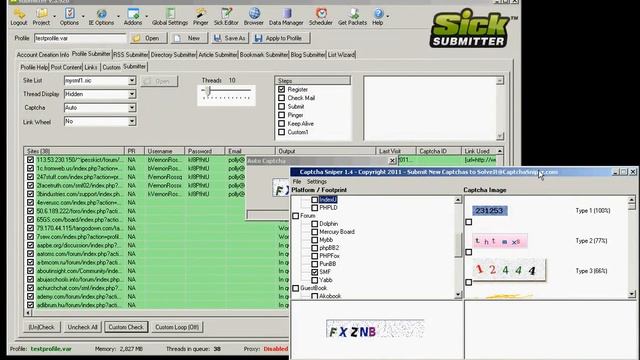Expand the Link Wheel dropdown
Viewport: 640px width, 360px height.
point(131,121)
